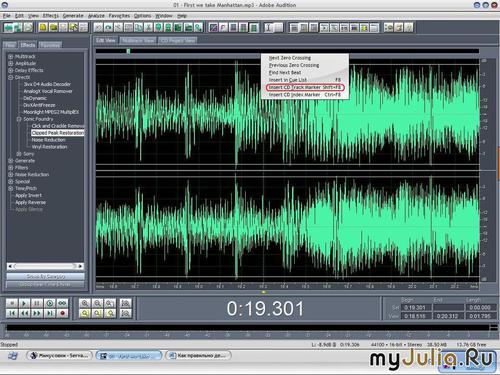Expand the Delay Effects group

pyautogui.click(x=11, y=70)
